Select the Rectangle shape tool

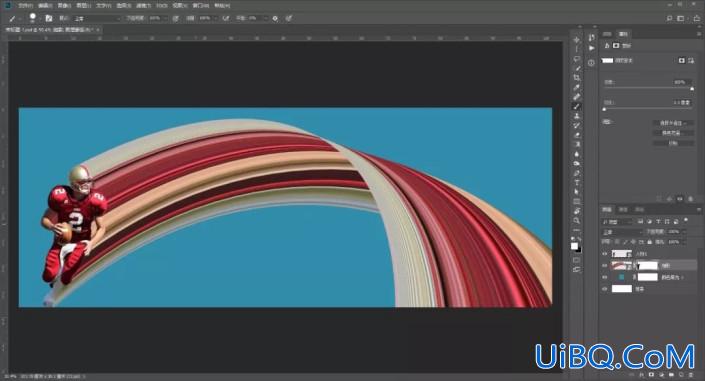coord(577,201)
